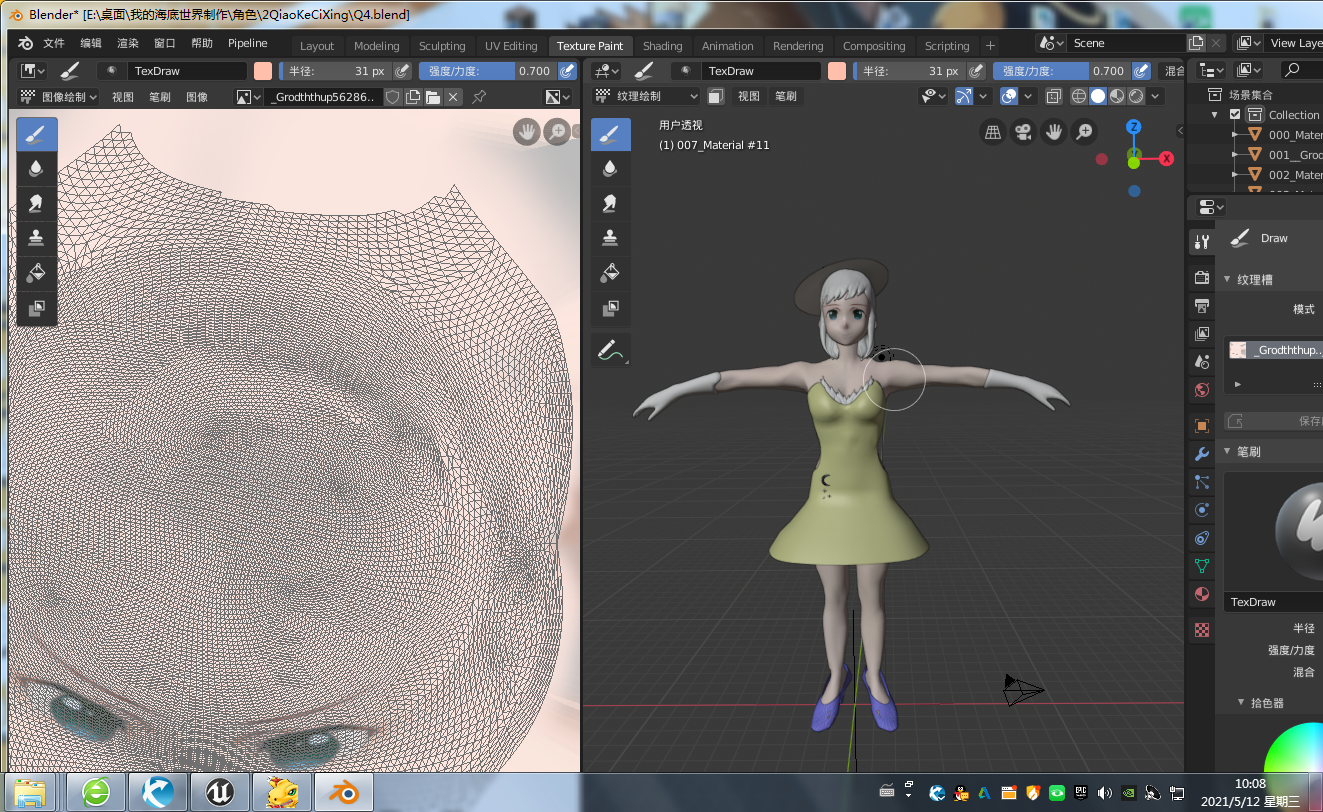Screen dimensions: 1323x812
Task: Open Object Data mesh properties tab
Action: point(1202,566)
